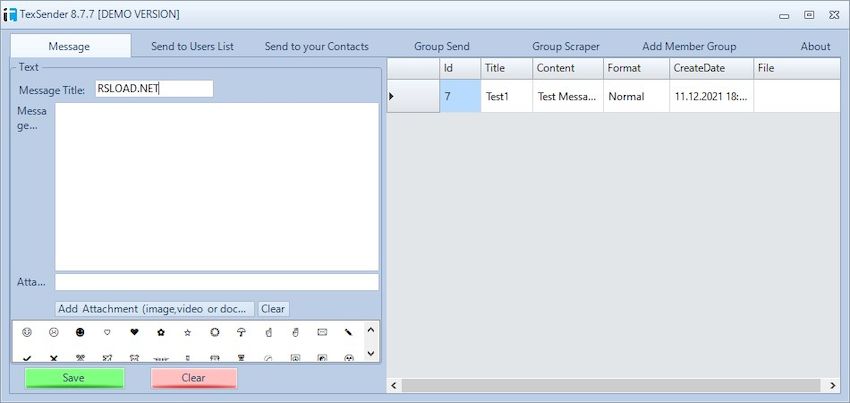This screenshot has height=403, width=850.
Task: Insert the pointing-up finger emoji
Action: tap(268, 332)
